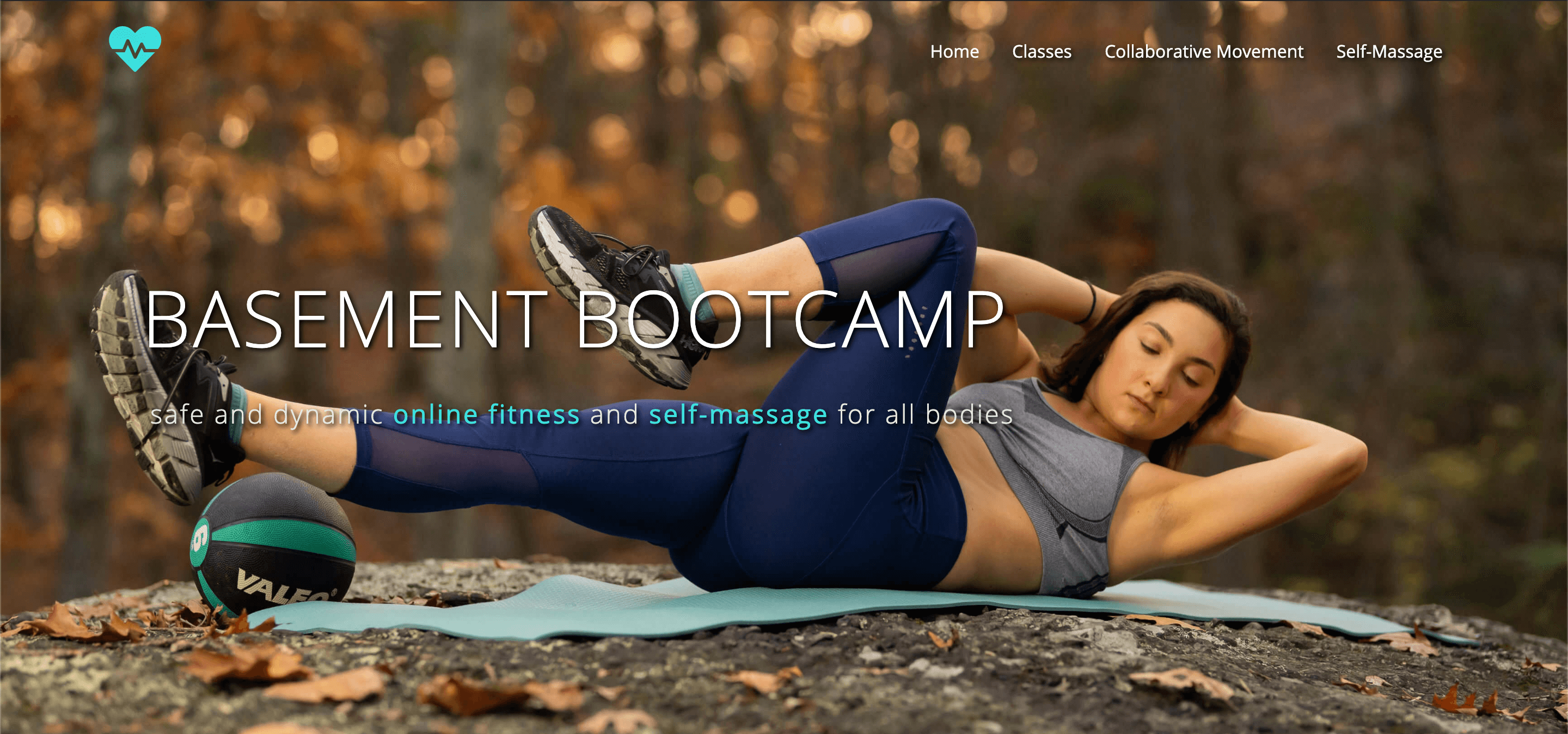Follow the teal 'self-massage' tagline link
This screenshot has height=734, width=1568.
tap(738, 415)
